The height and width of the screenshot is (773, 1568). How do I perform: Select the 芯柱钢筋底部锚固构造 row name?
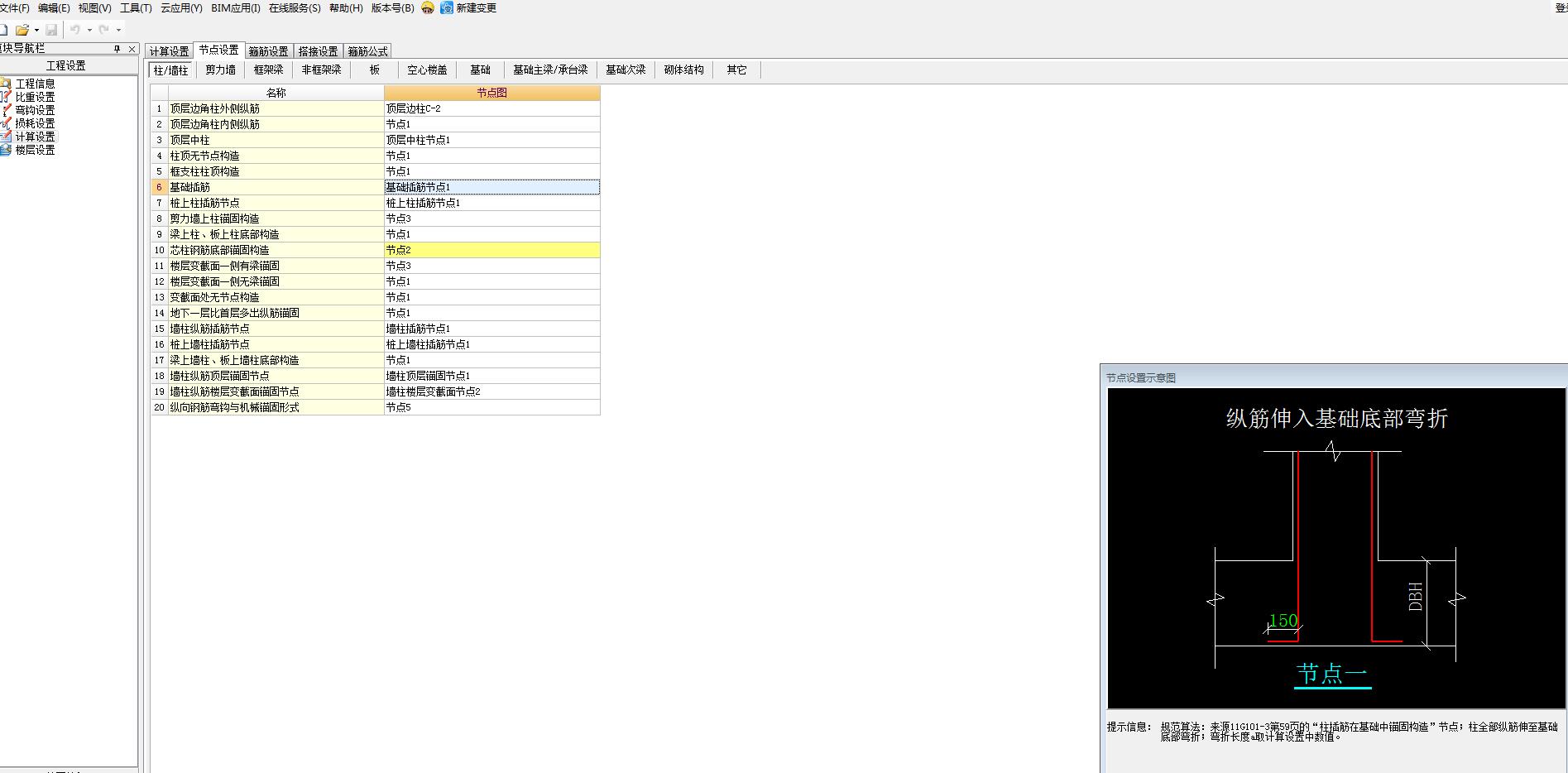click(x=276, y=250)
